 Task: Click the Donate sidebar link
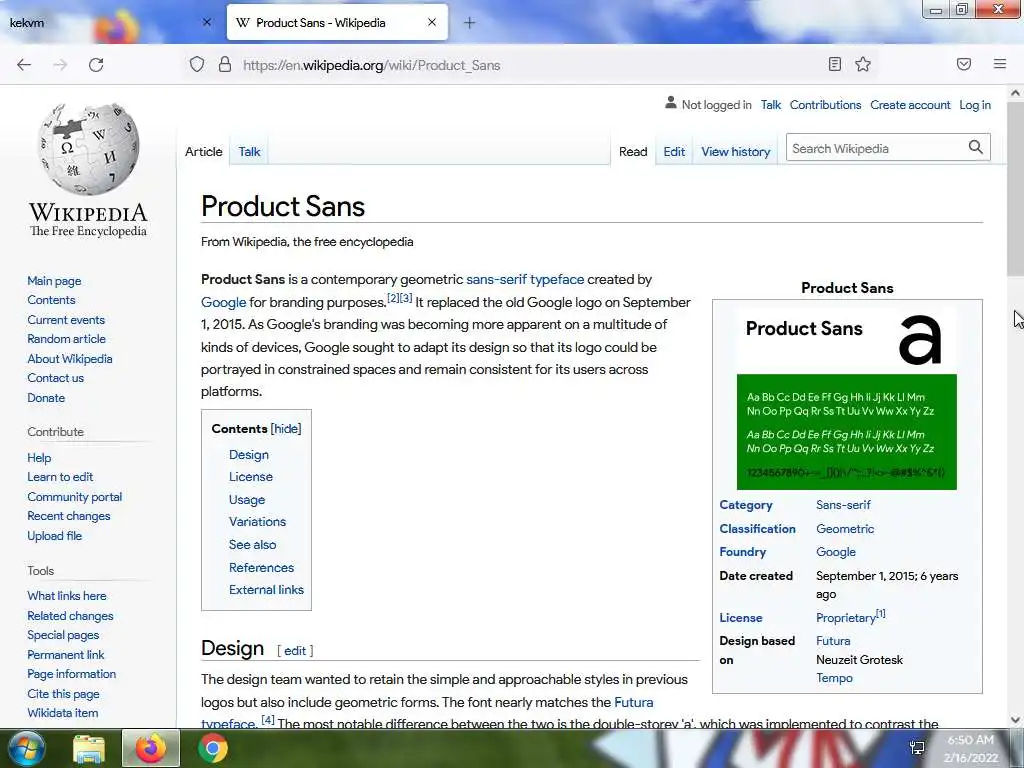(x=46, y=398)
